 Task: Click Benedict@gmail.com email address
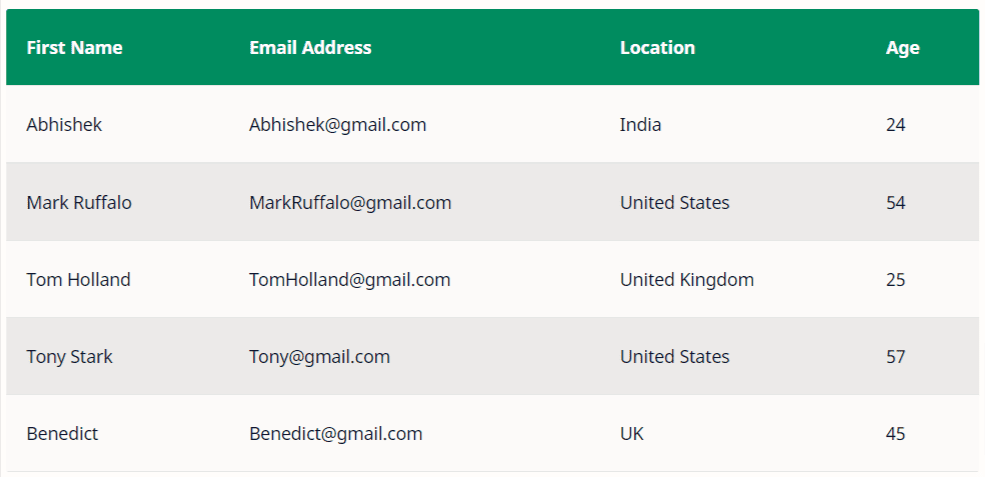click(336, 434)
